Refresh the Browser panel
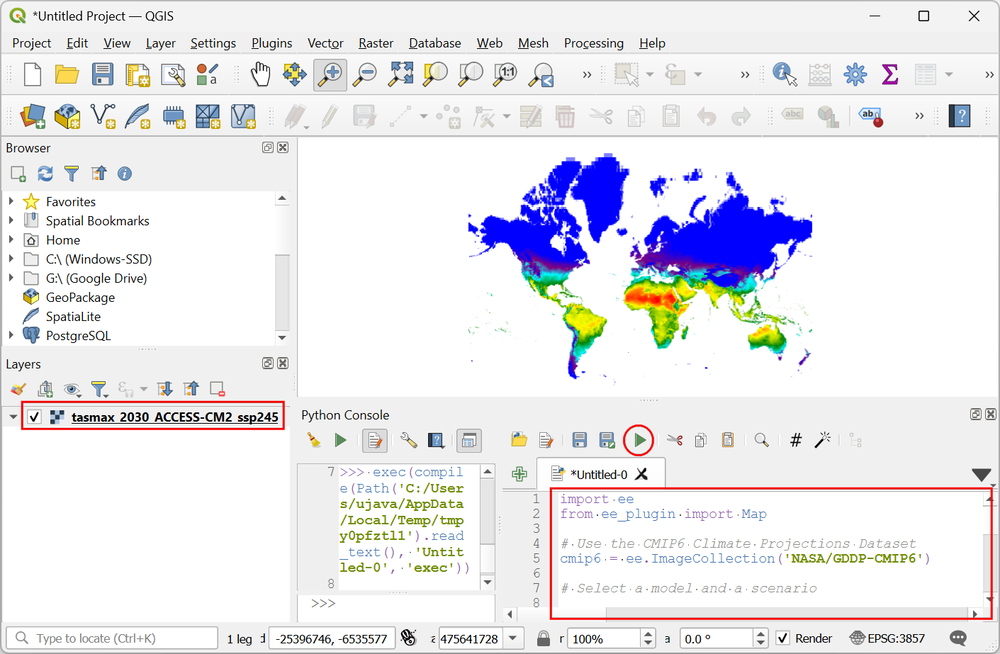1000x654 pixels. pyautogui.click(x=45, y=174)
